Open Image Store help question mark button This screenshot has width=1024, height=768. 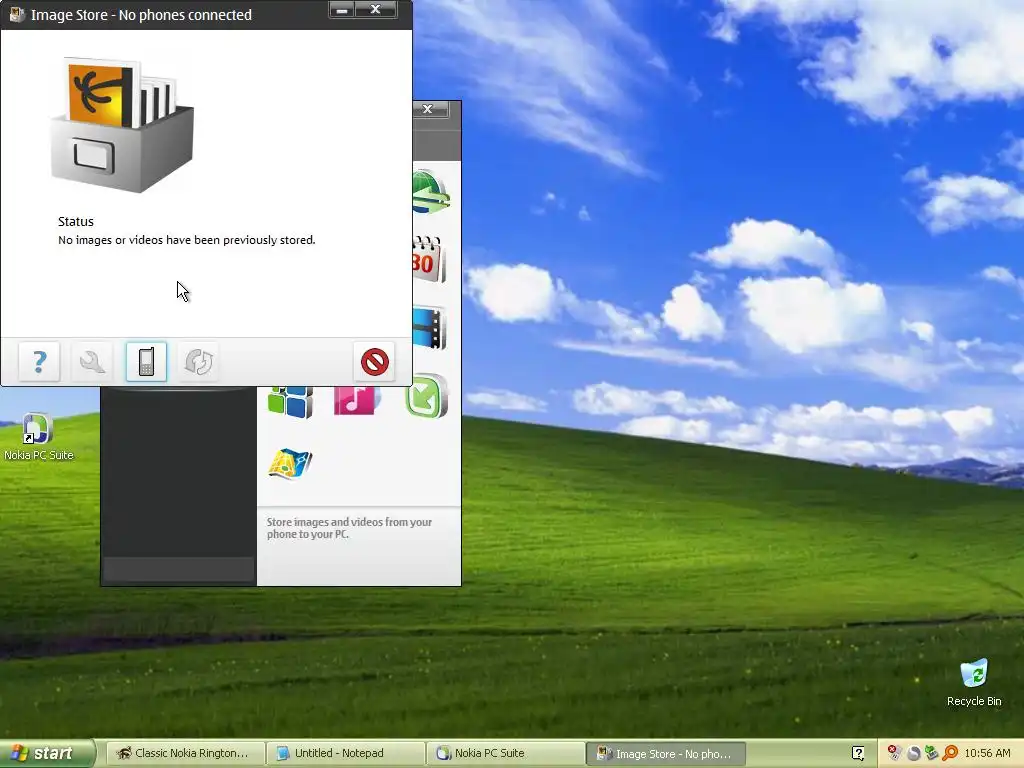coord(39,361)
